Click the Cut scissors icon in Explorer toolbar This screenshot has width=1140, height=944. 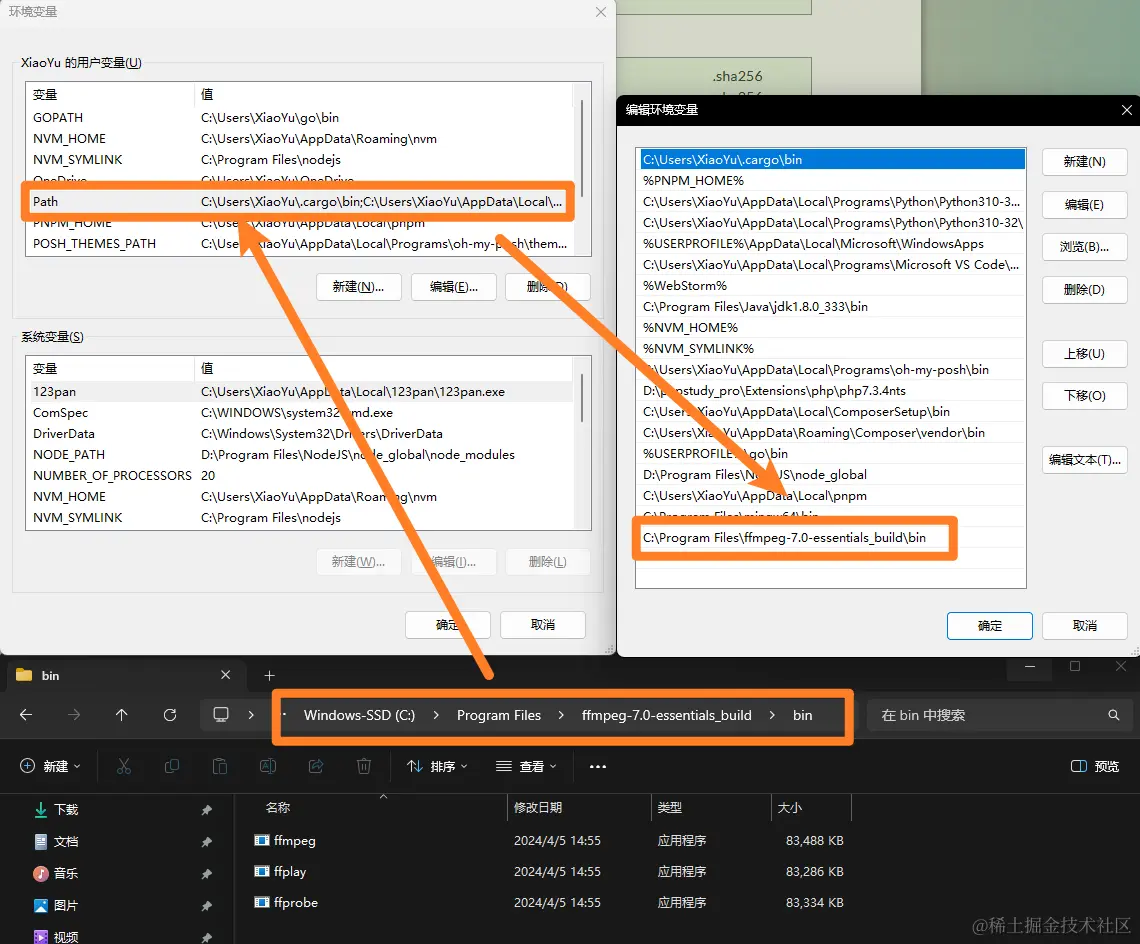click(x=124, y=766)
